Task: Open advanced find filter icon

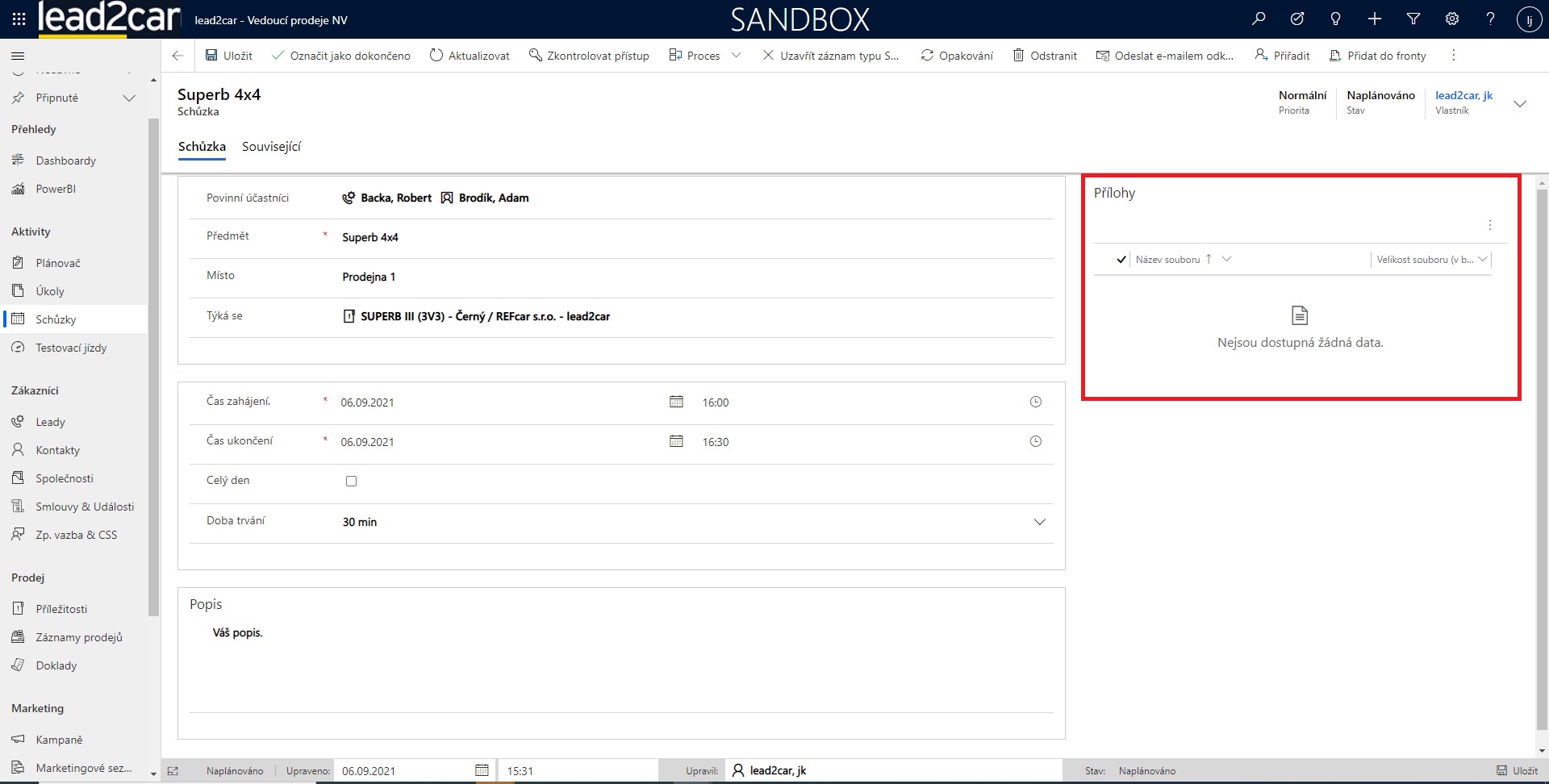Action: coord(1413,19)
